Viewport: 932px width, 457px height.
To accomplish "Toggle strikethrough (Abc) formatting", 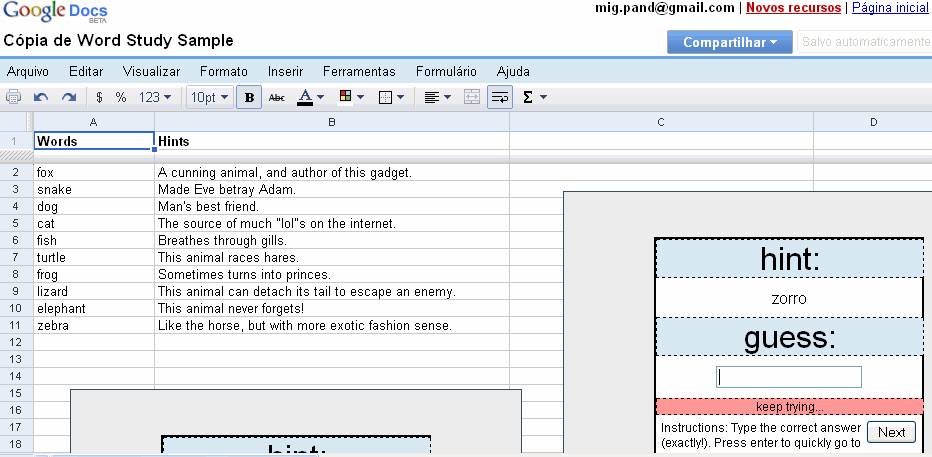I will 277,97.
